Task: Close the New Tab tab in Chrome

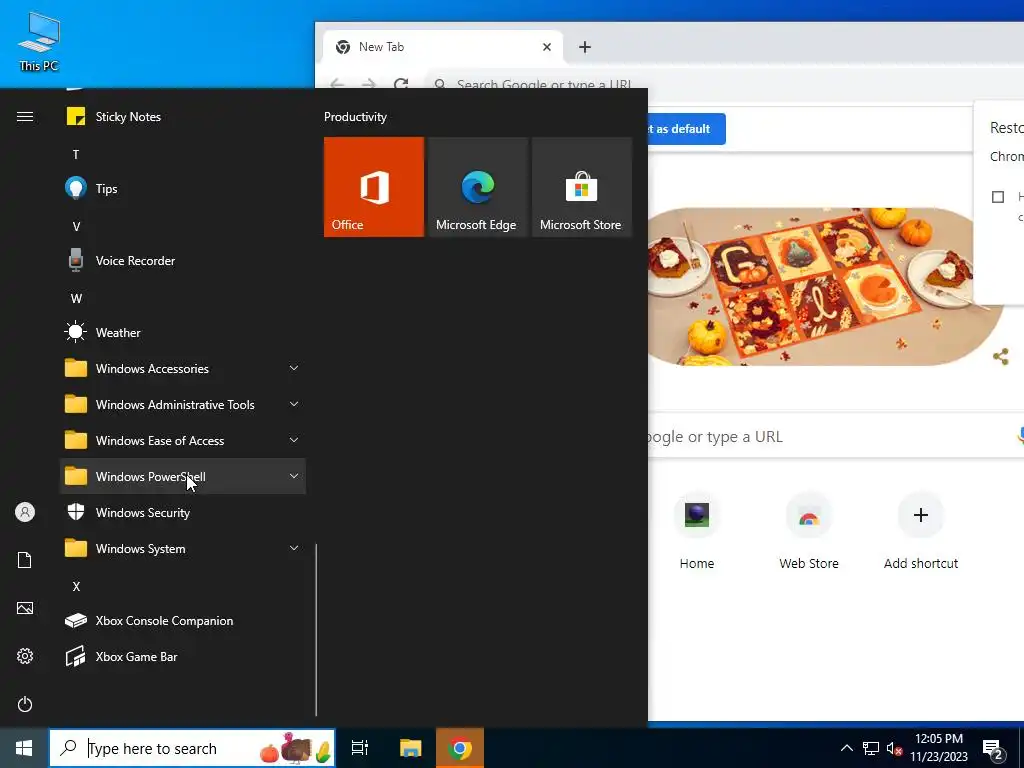Action: (x=547, y=47)
